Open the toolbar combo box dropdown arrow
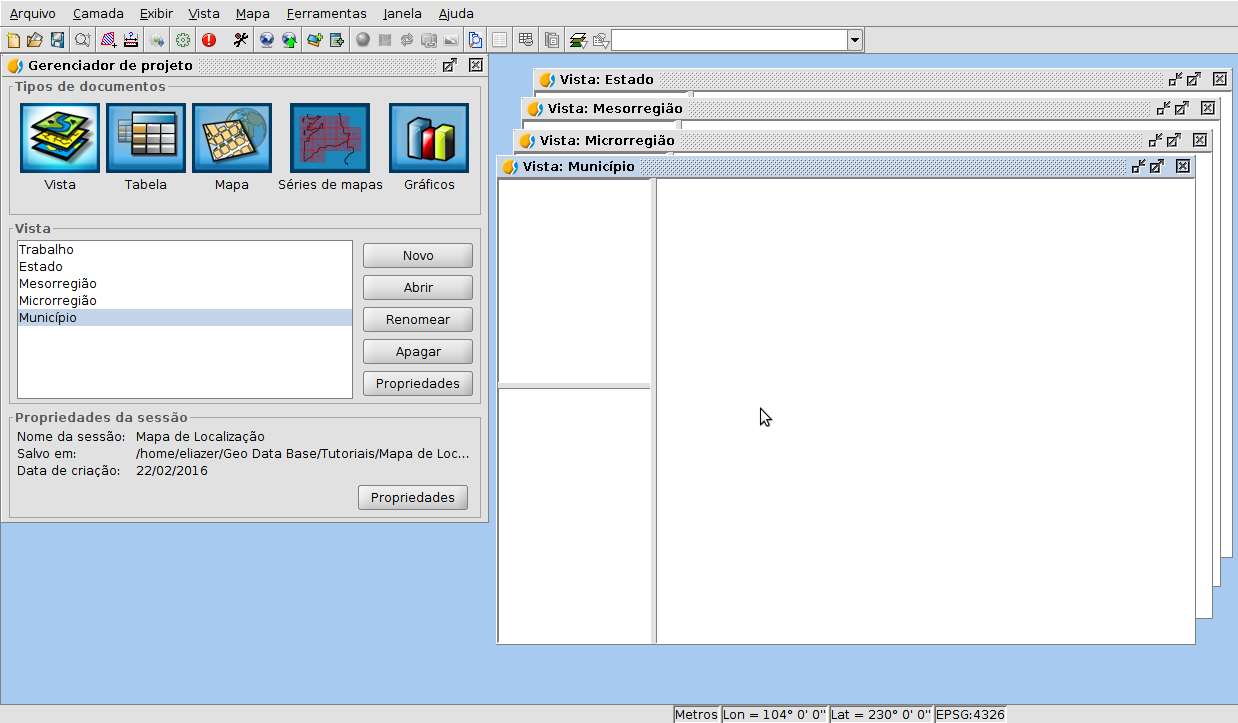1238x723 pixels. 854,40
